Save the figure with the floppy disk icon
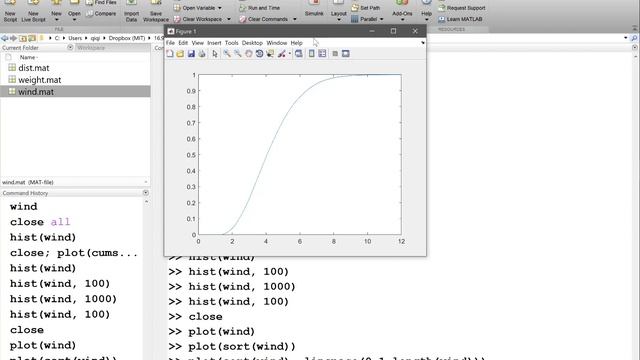 point(191,54)
